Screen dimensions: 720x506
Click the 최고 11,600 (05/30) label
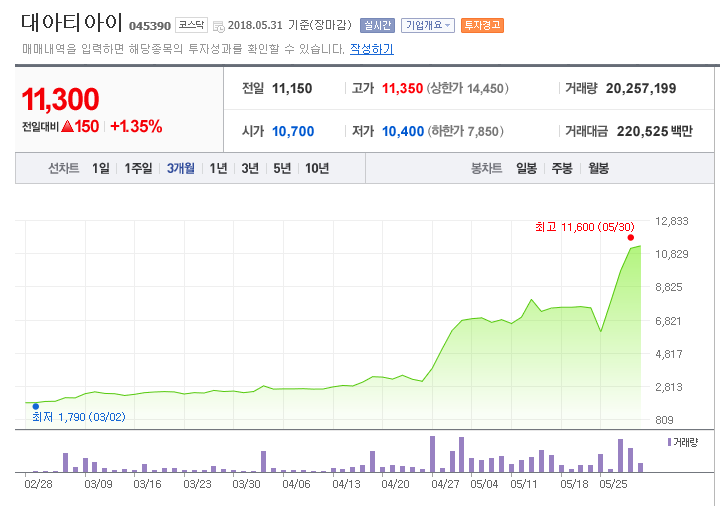[x=585, y=227]
